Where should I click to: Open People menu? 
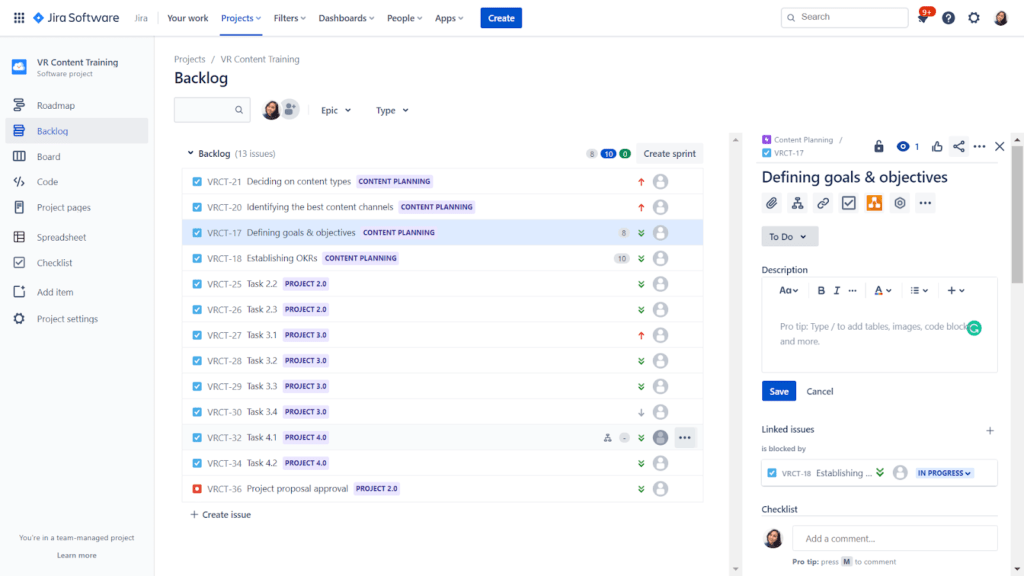pyautogui.click(x=404, y=18)
